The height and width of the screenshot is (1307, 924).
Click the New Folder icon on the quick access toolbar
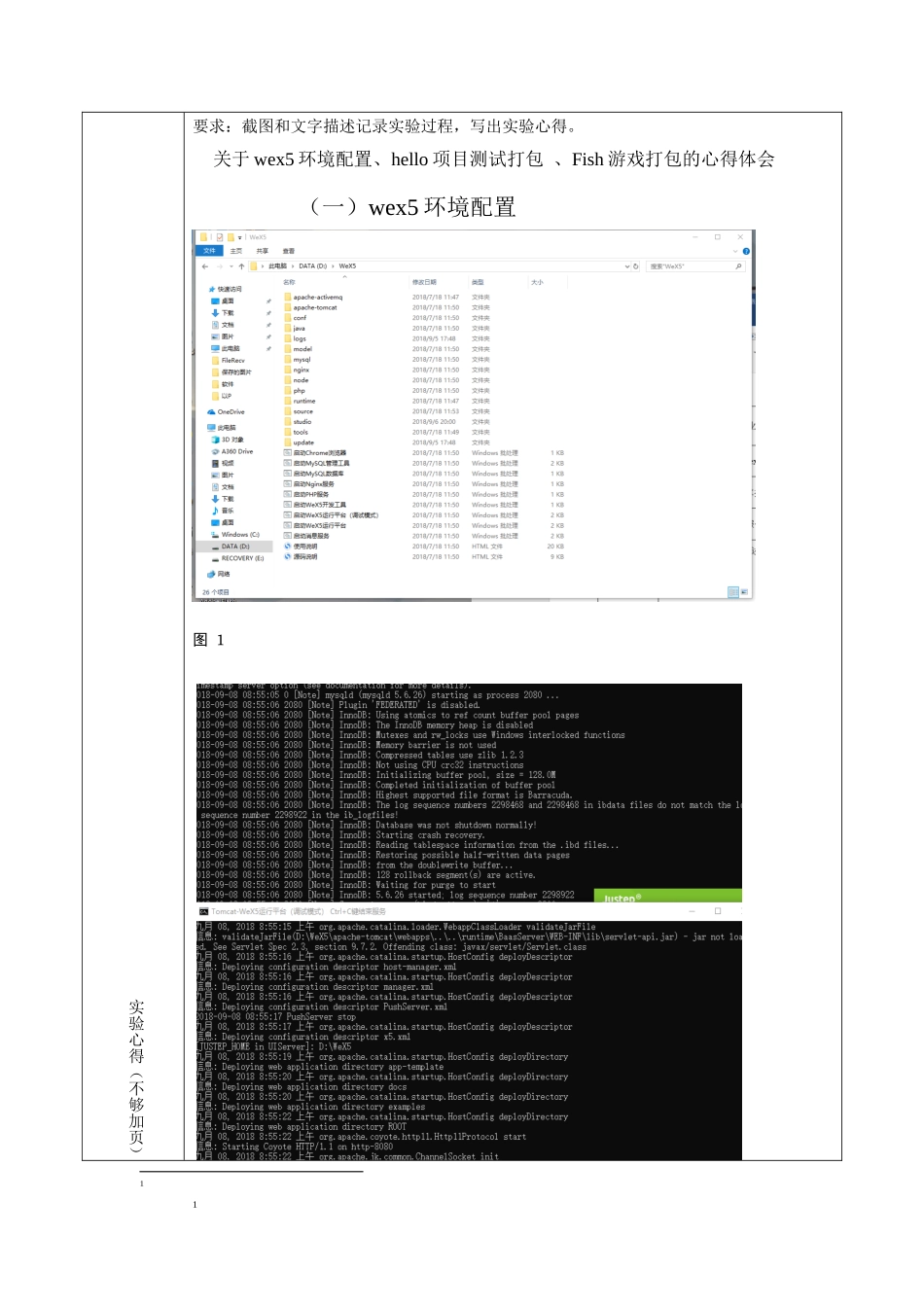coord(231,237)
